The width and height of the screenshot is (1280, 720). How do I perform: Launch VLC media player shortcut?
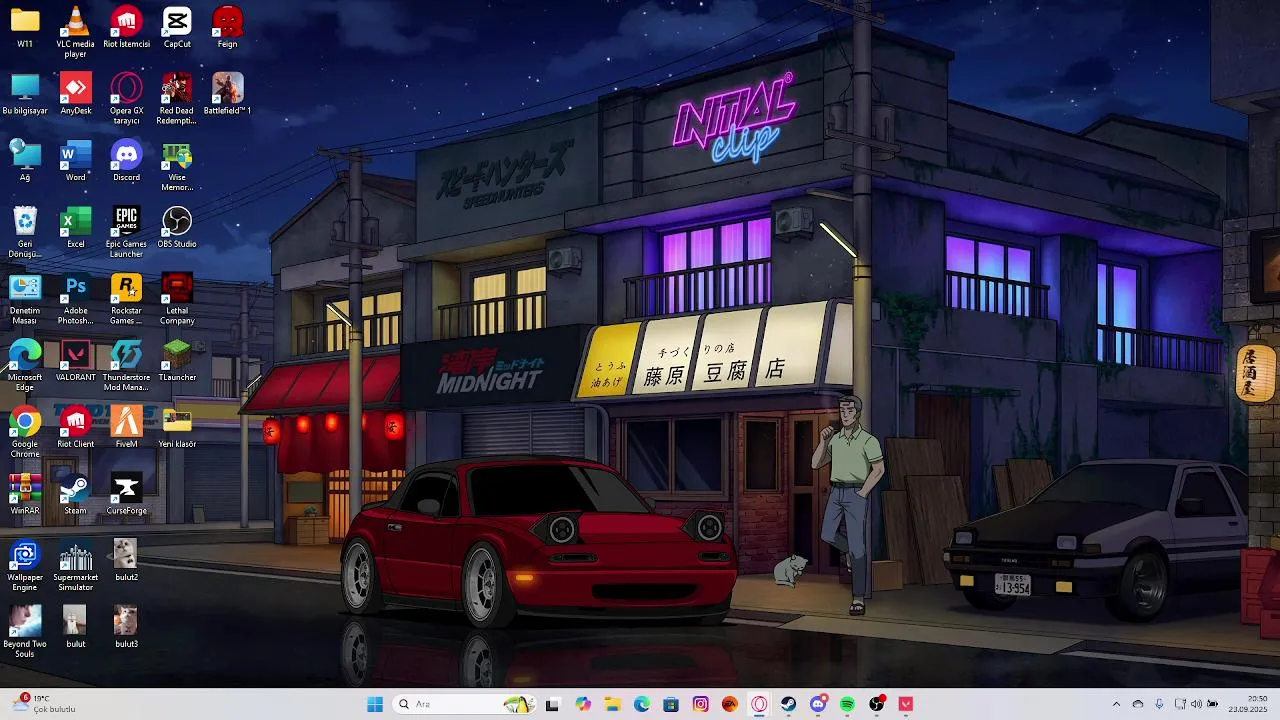[76, 31]
